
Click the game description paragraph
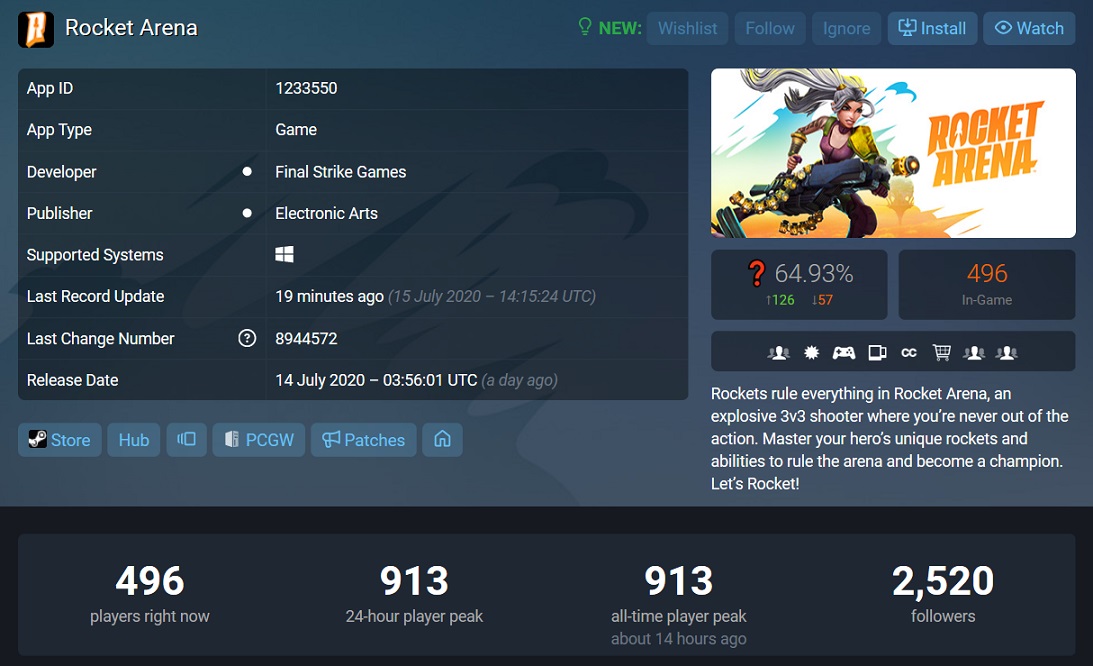pyautogui.click(x=889, y=439)
